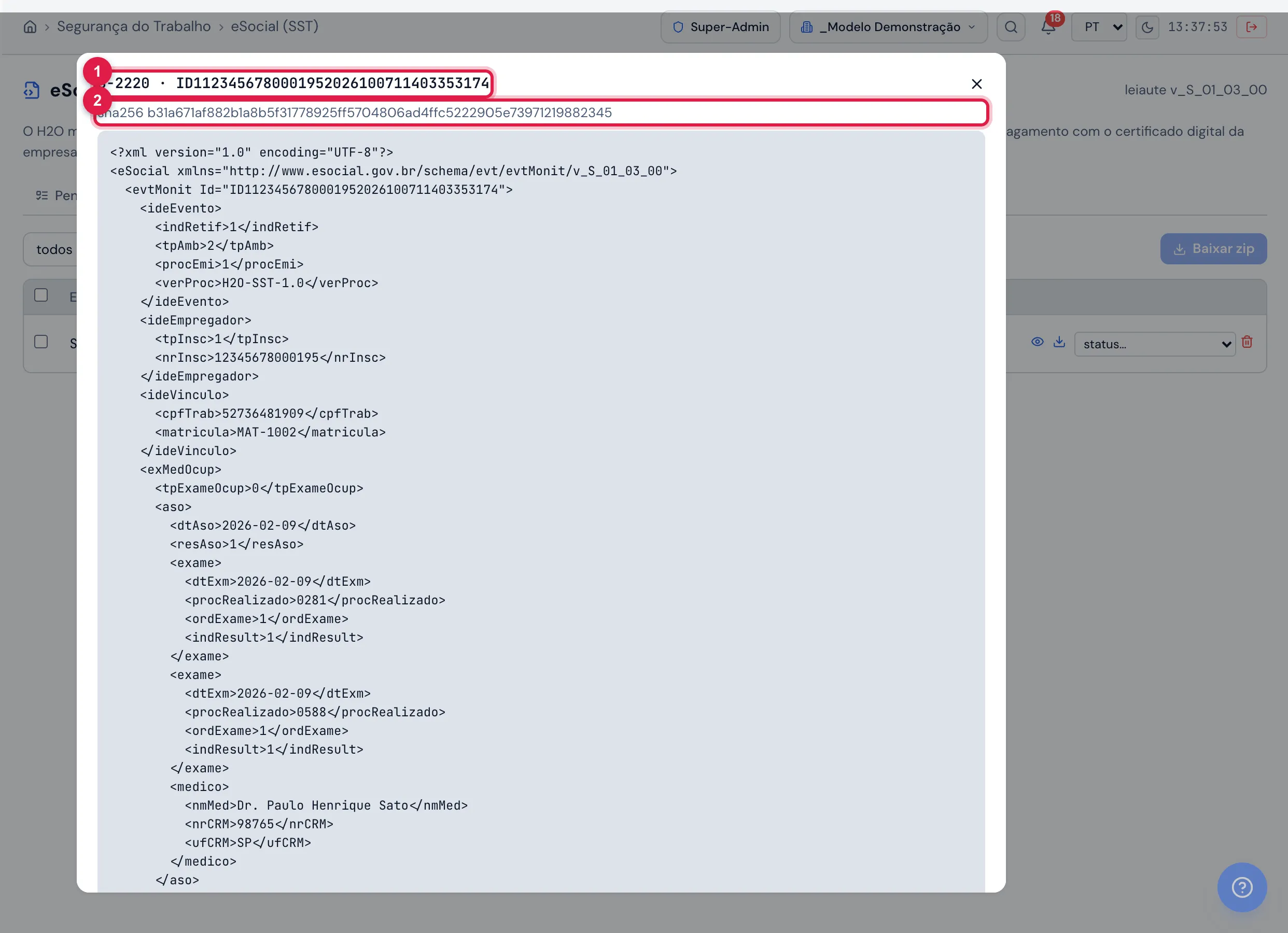This screenshot has height=933, width=1288.
Task: Click the nmMed Dr. Paulo Henrique Sato line
Action: 326,805
